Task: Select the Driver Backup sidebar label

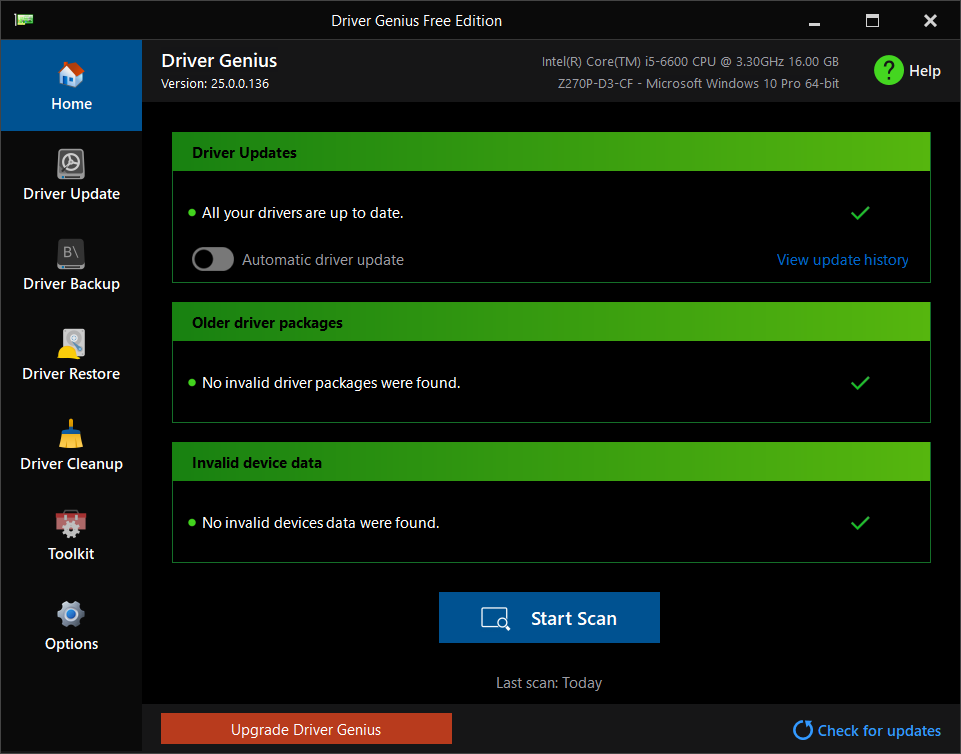Action: pos(71,284)
